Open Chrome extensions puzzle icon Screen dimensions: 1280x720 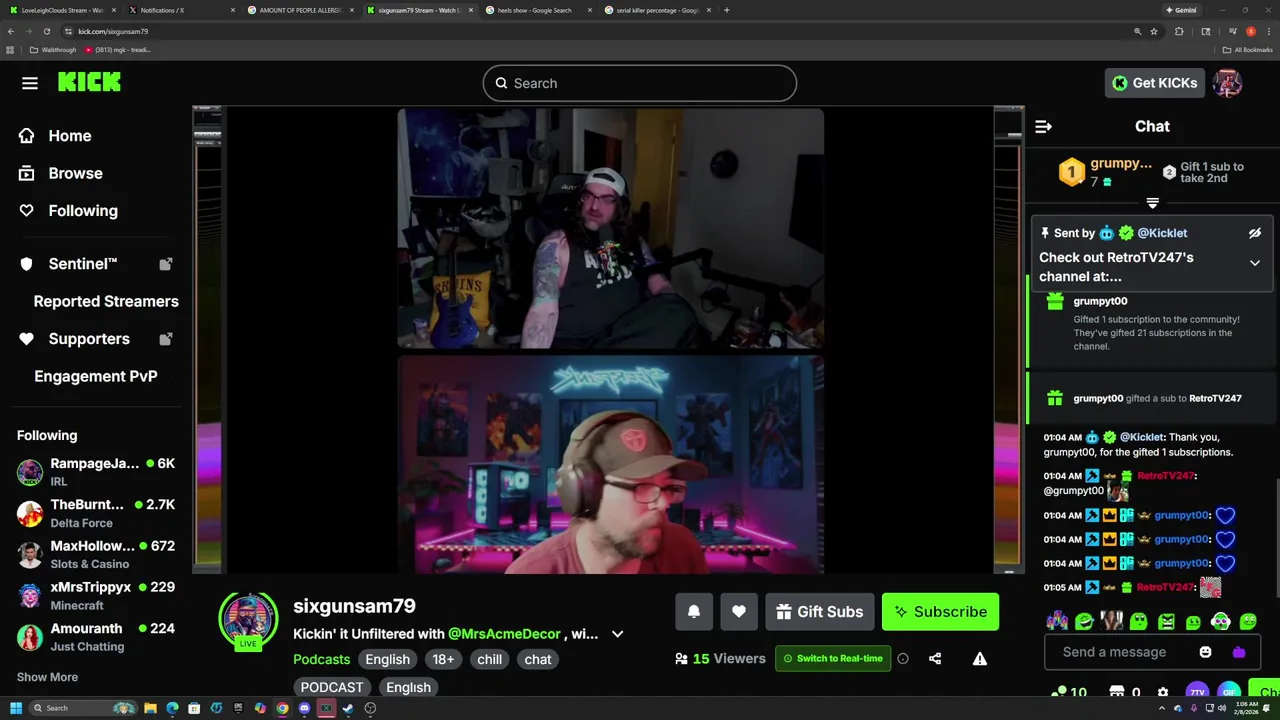pyautogui.click(x=1179, y=31)
